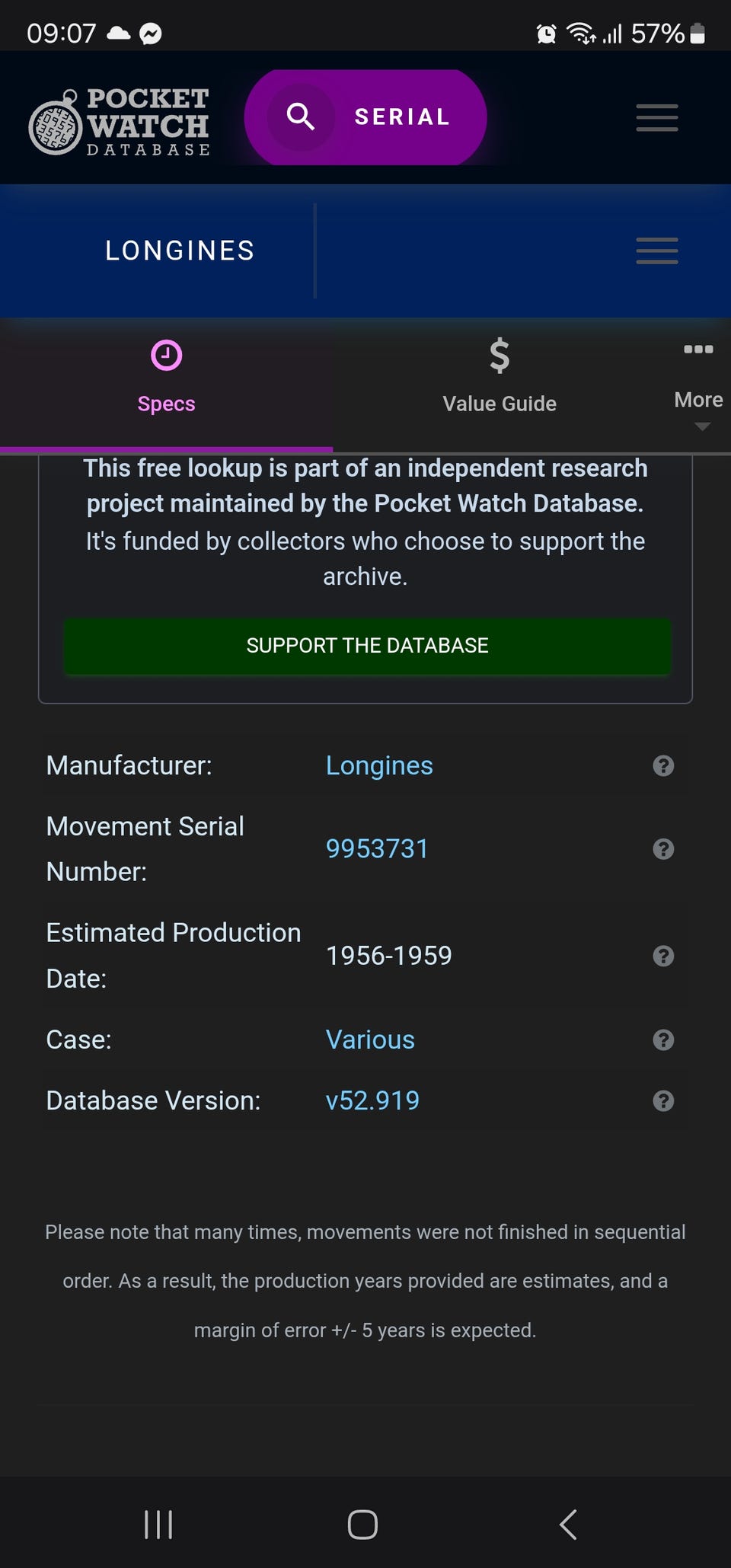Open serial number 9953731 link
This screenshot has width=731, height=1568.
377,849
